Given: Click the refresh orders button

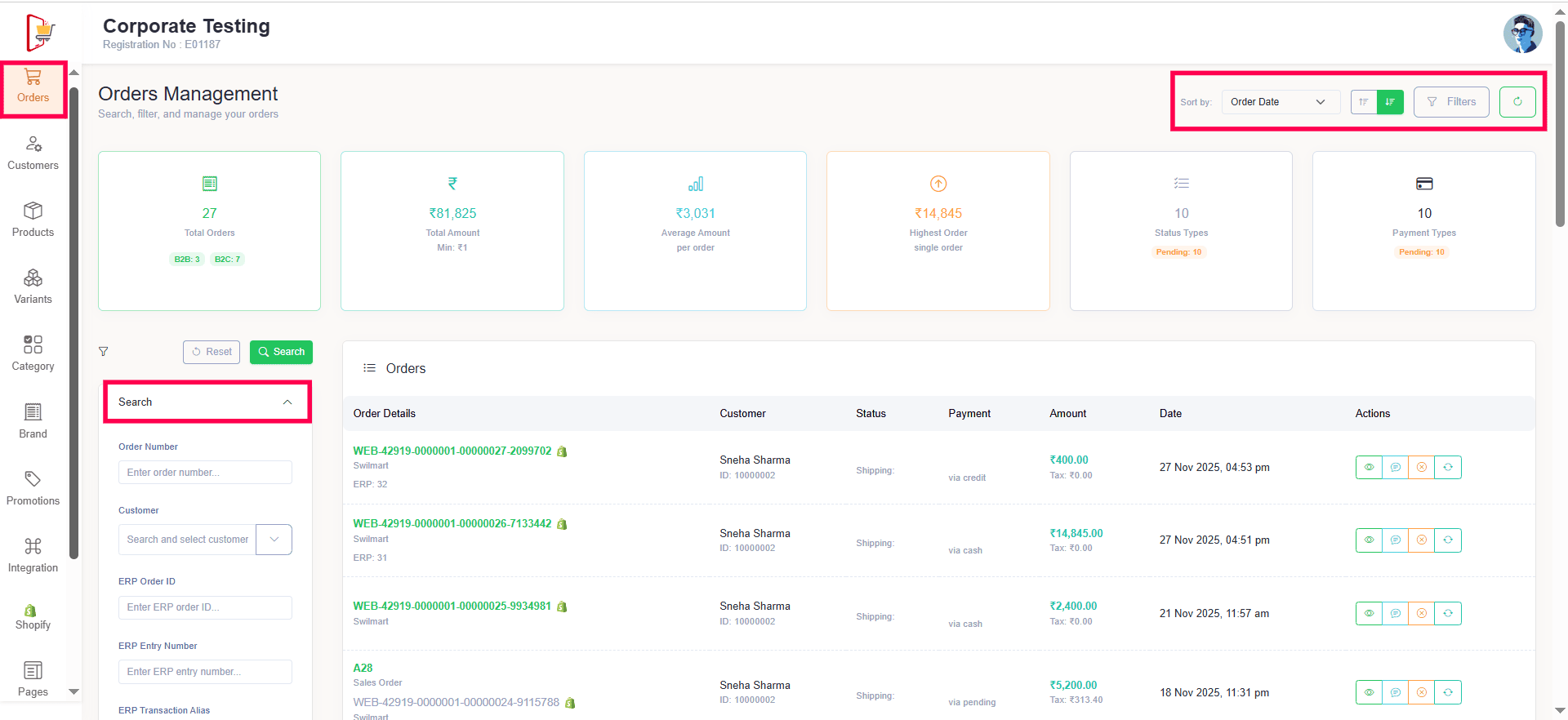Looking at the screenshot, I should click(x=1517, y=102).
